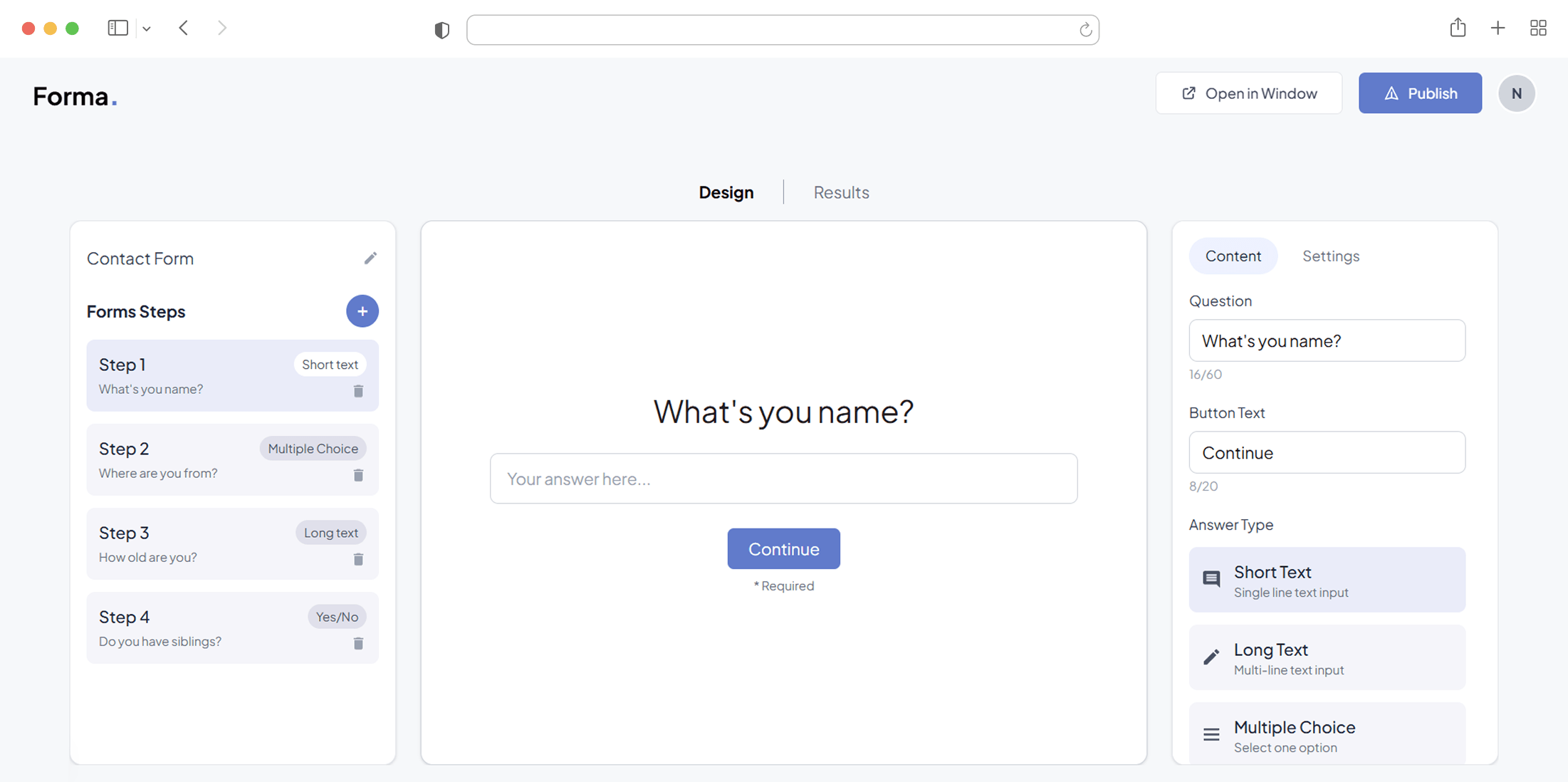Toggle the browser sidebar panel

117,28
